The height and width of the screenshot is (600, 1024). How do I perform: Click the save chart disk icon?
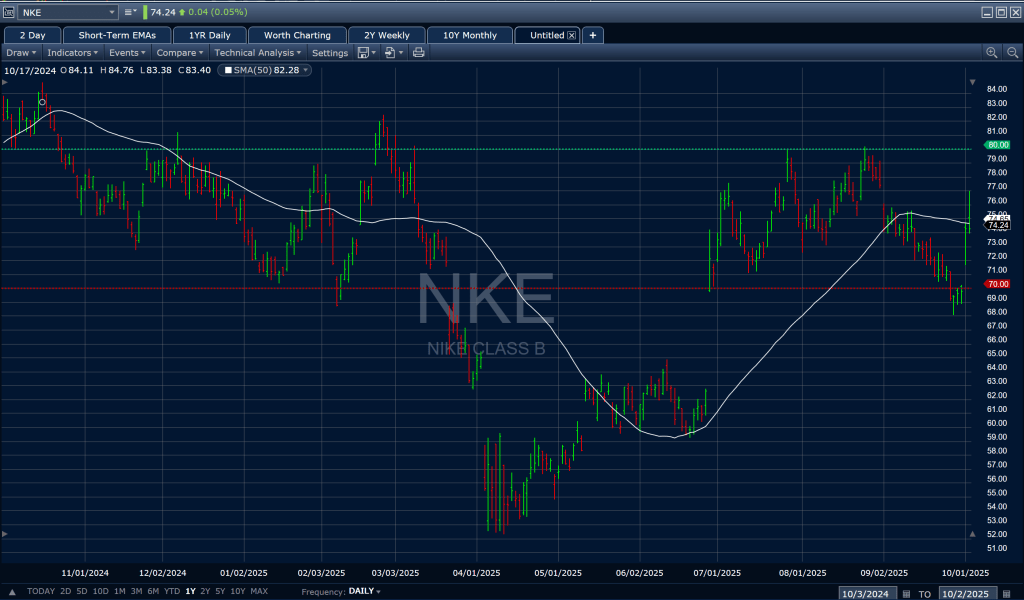pyautogui.click(x=363, y=52)
